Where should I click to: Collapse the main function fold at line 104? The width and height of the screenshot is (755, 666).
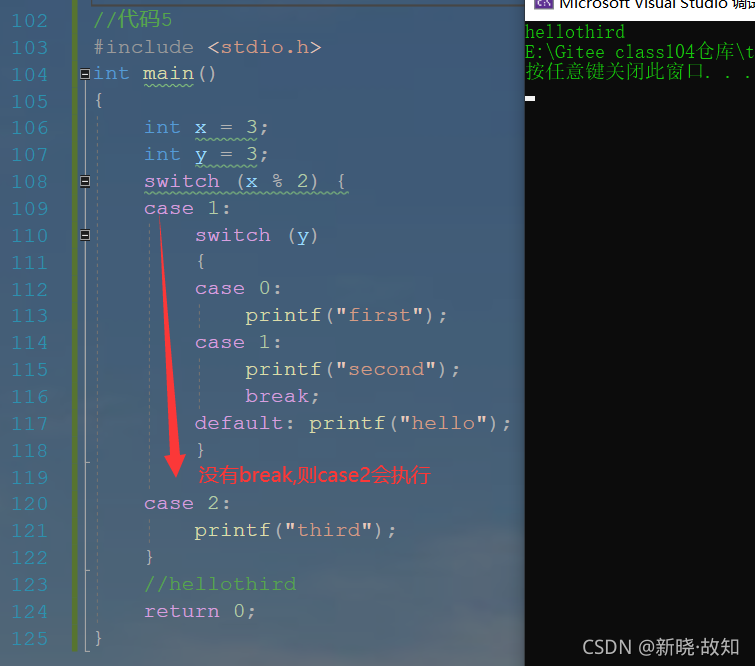[x=85, y=74]
